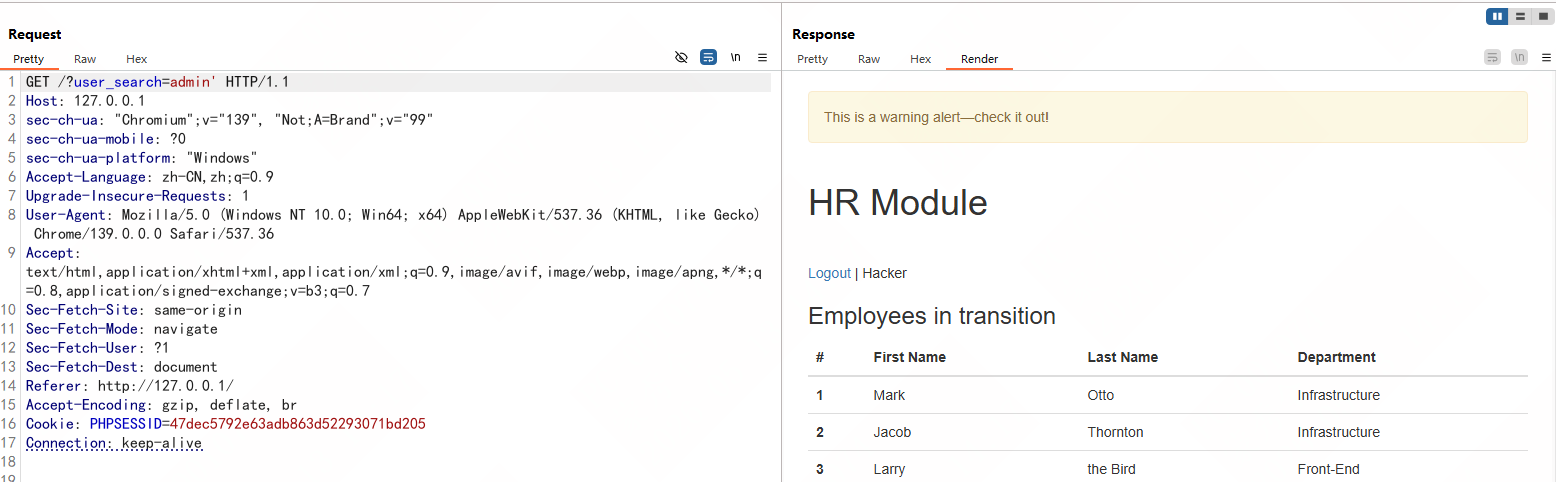Switch Response to Hex tab
The width and height of the screenshot is (1556, 482).
click(x=921, y=59)
